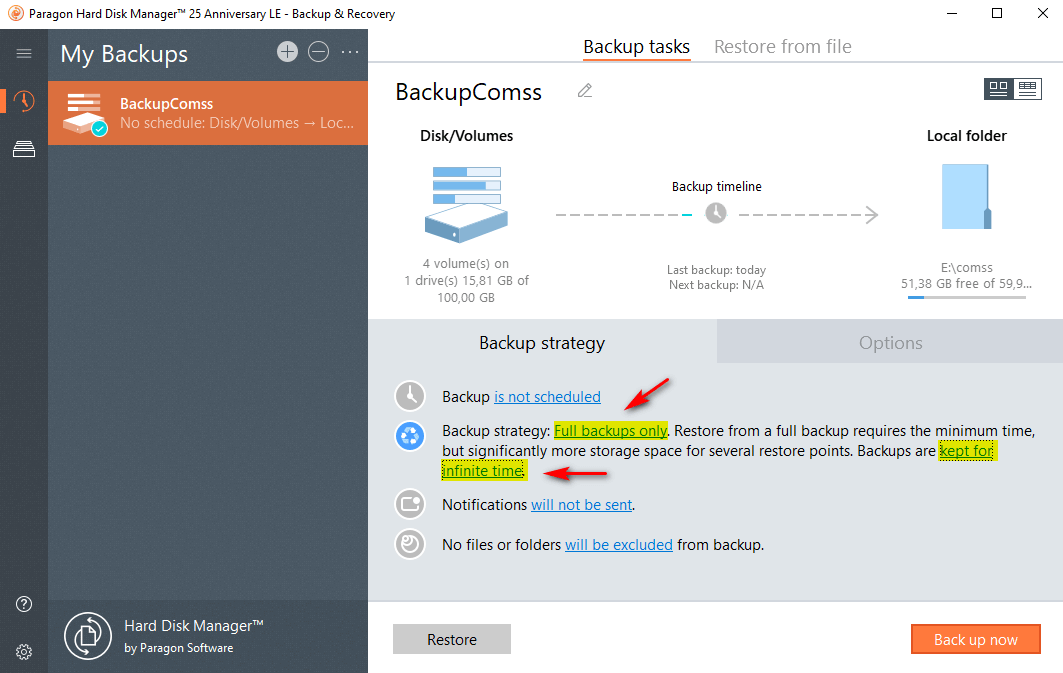Viewport: 1063px width, 673px height.
Task: Click the 'Next backup: N/A' text
Action: coord(717,285)
